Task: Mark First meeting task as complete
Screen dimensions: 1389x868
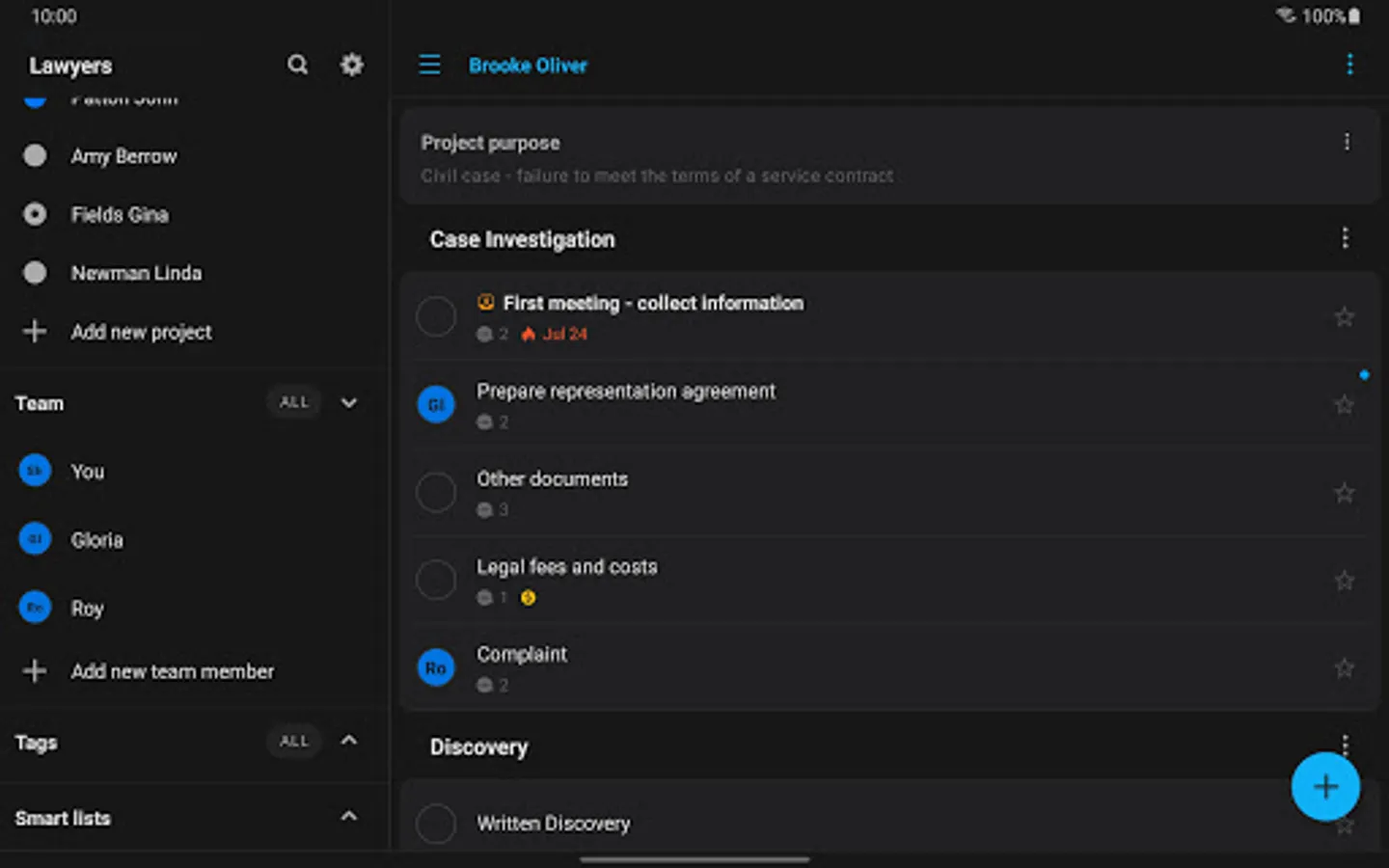Action: 436,316
